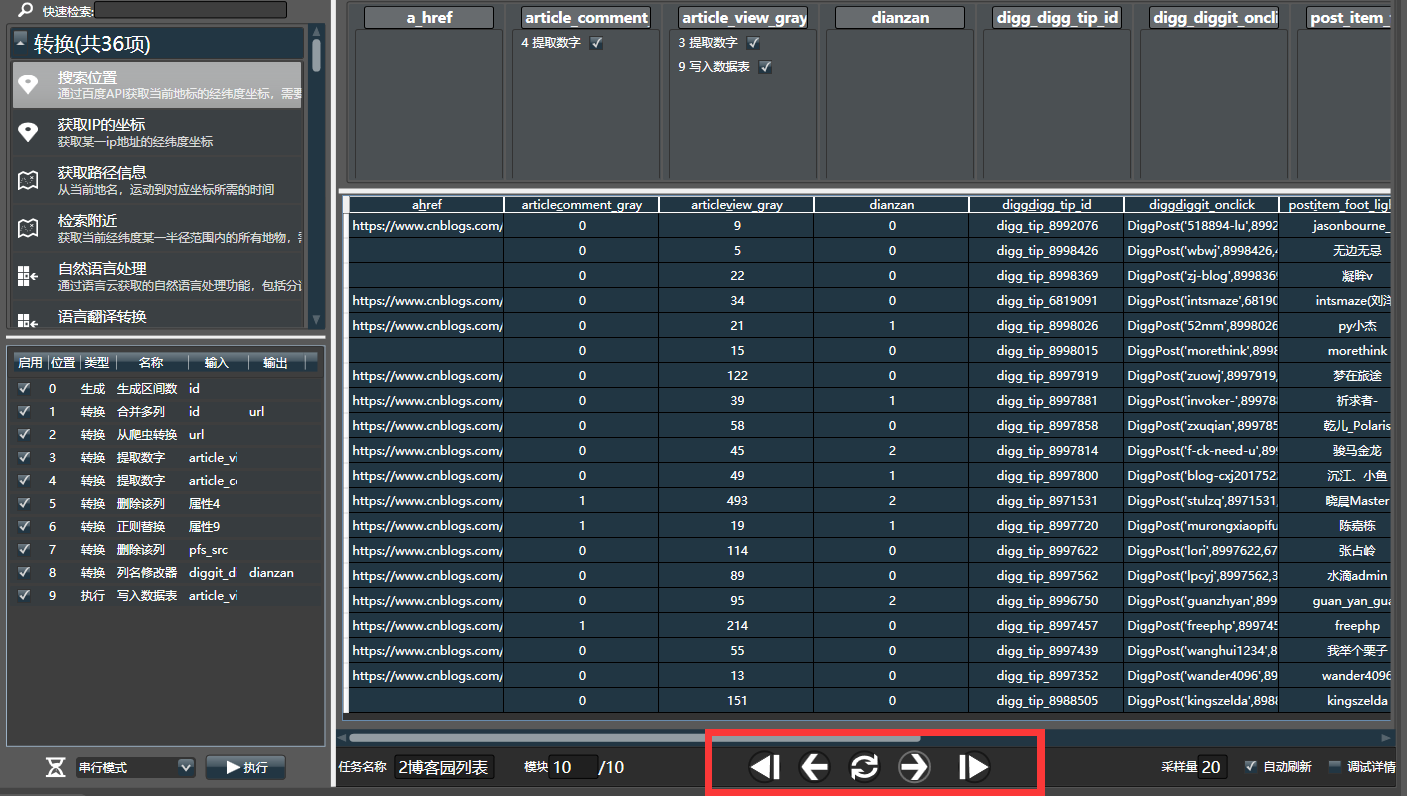The width and height of the screenshot is (1407, 796).
Task: Sort table by ahref column header
Action: tap(426, 204)
